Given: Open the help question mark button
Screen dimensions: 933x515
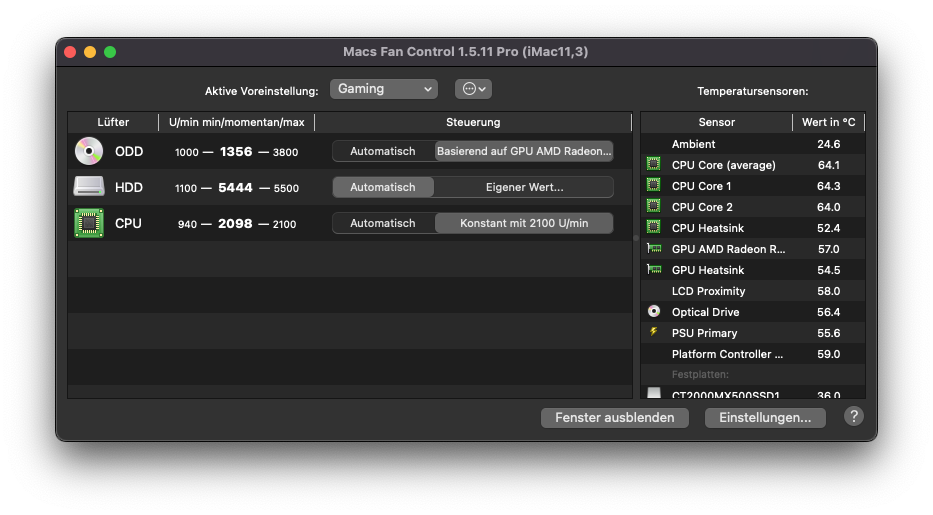Looking at the screenshot, I should click(853, 416).
